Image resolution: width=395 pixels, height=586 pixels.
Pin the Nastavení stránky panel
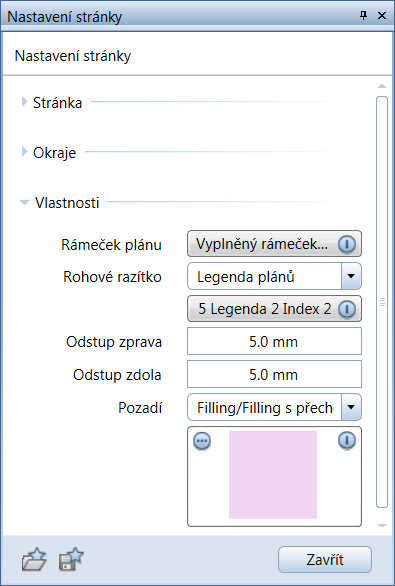point(363,15)
